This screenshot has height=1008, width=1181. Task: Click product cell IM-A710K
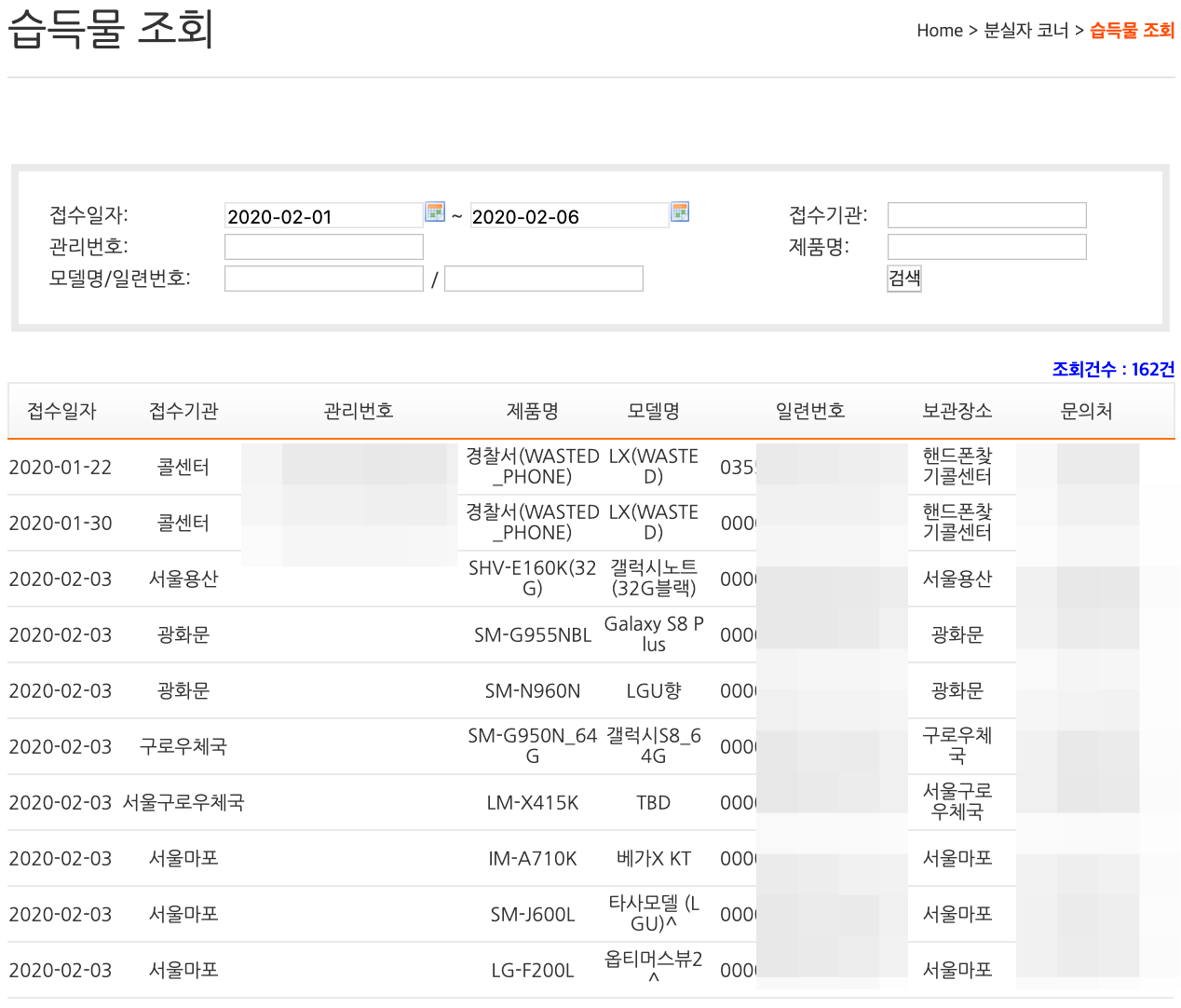pos(533,859)
